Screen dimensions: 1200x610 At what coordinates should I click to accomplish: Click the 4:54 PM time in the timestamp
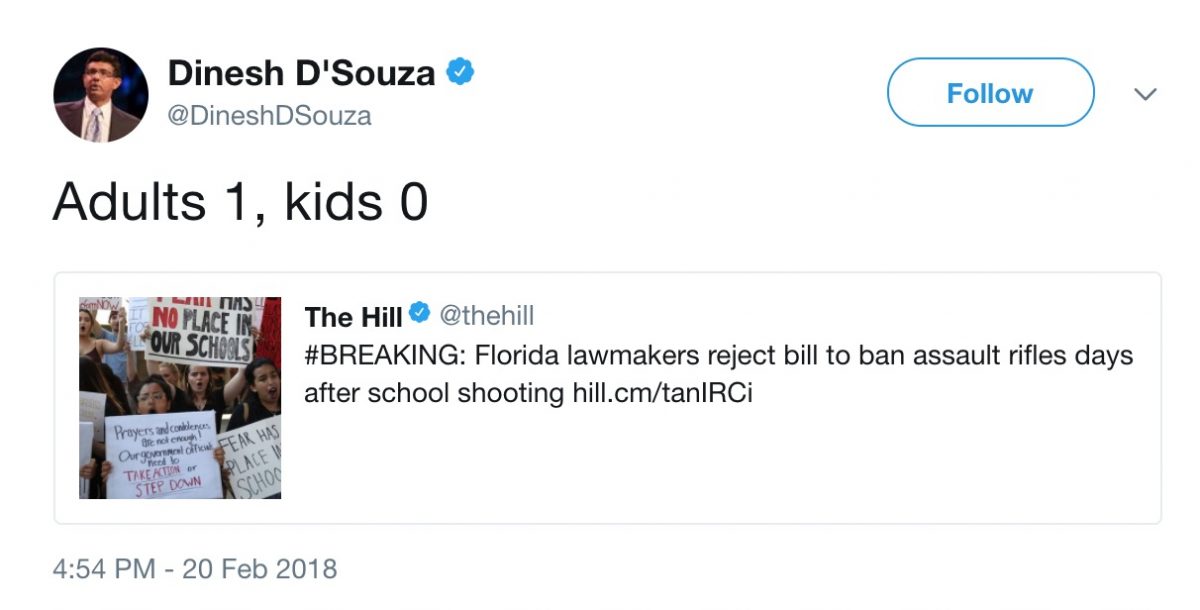coord(104,570)
